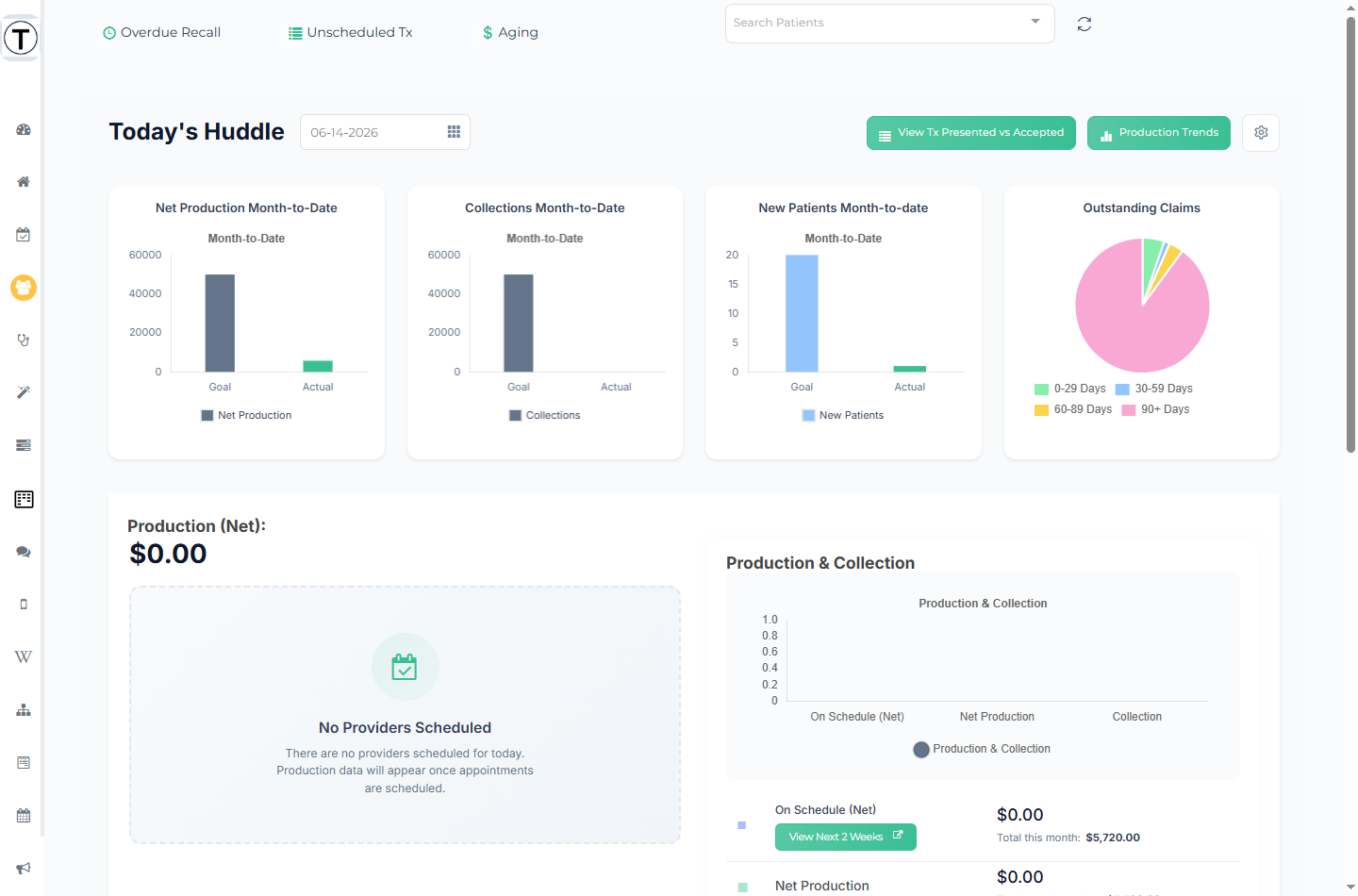Image resolution: width=1358 pixels, height=896 pixels.
Task: Toggle 0-29 Days legend in claims chart
Action: point(1070,389)
